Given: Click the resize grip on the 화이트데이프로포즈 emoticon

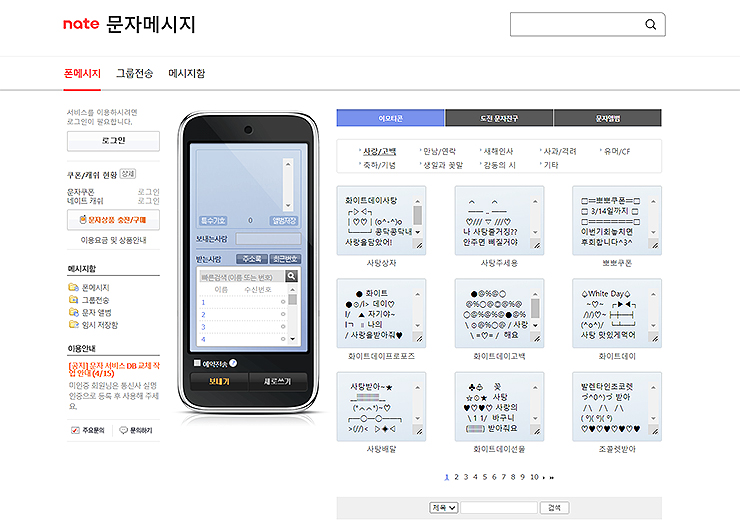Looking at the screenshot, I should click(419, 338).
